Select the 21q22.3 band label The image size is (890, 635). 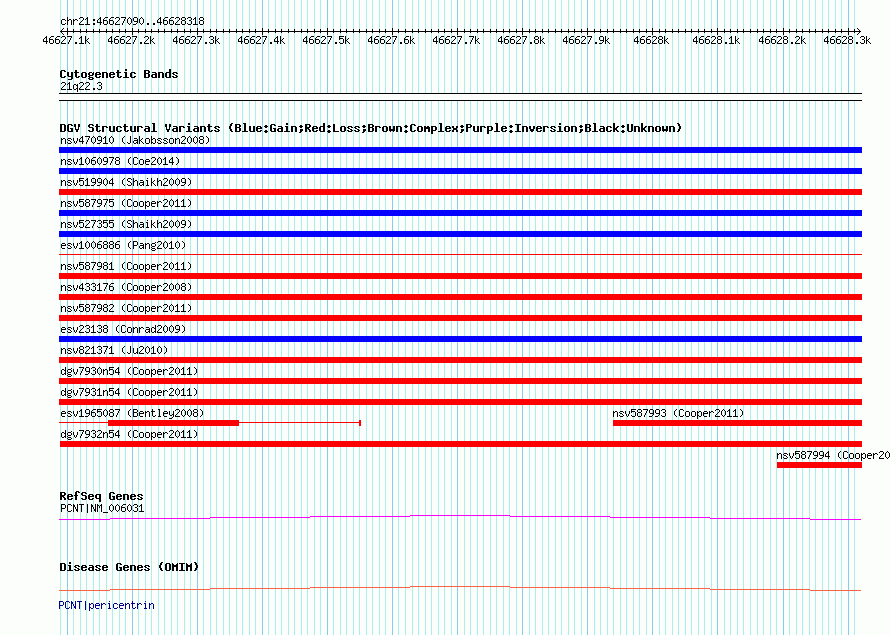pos(81,86)
